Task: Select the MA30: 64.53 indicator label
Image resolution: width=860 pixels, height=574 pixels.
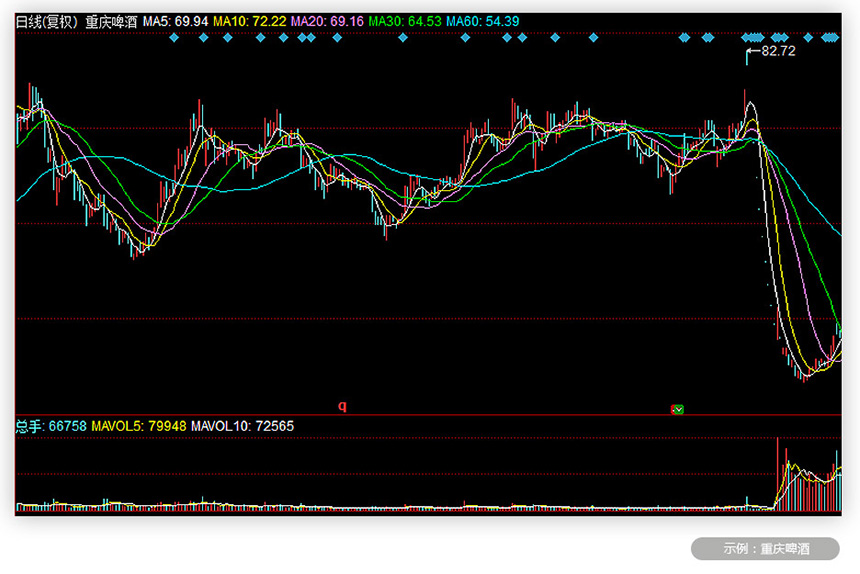Action: point(405,21)
